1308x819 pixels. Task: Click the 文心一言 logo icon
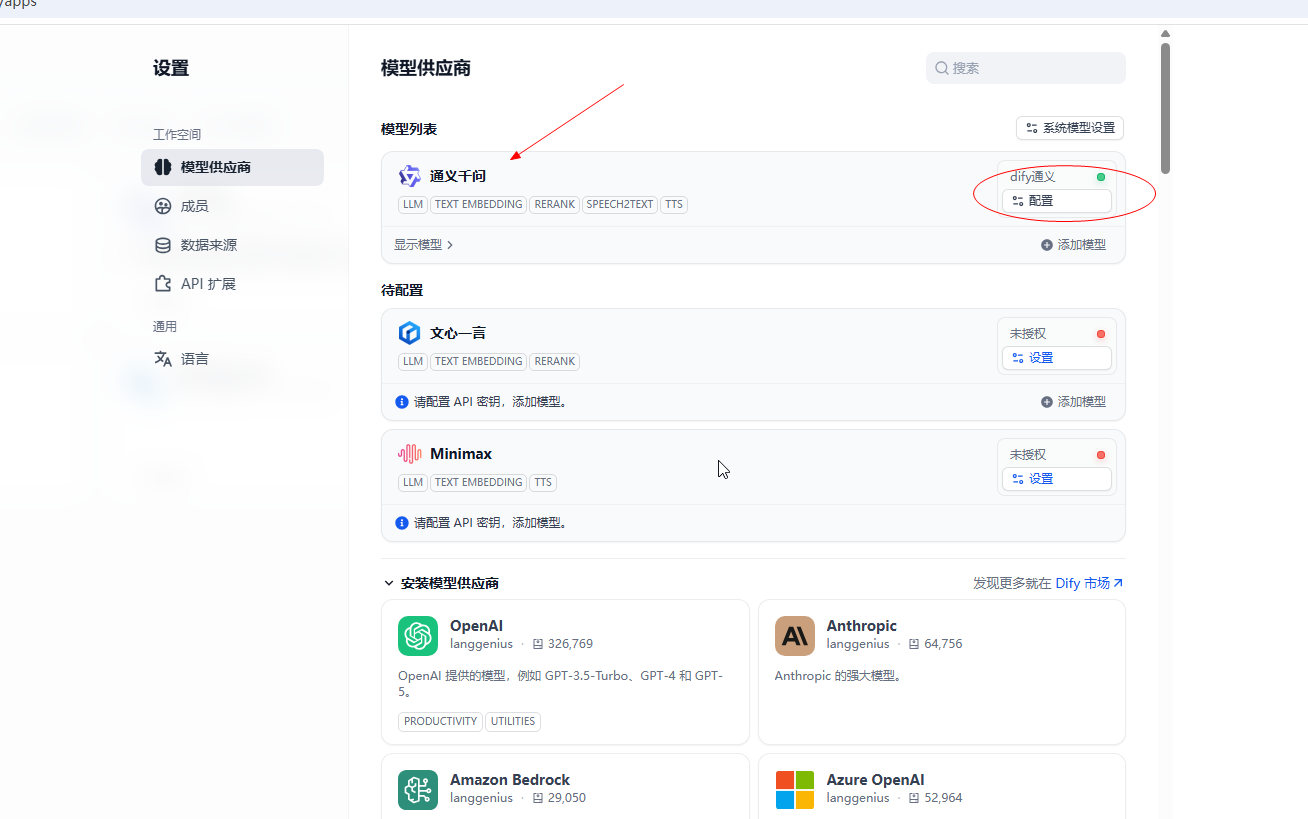410,333
